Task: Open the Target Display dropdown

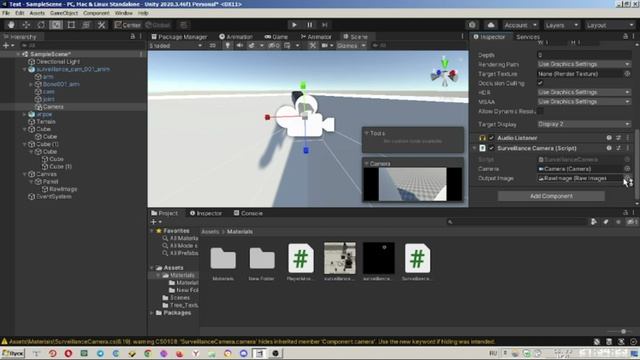Action: tap(584, 124)
